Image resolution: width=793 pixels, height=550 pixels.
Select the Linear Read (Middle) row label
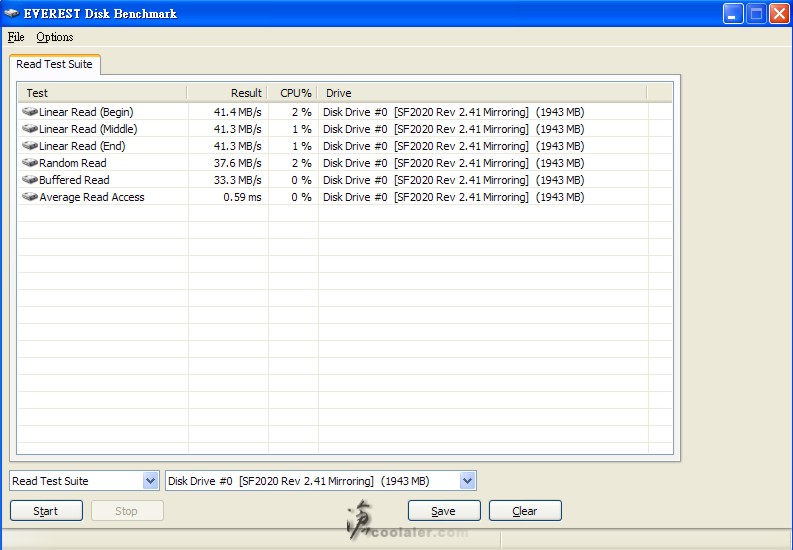[x=88, y=129]
